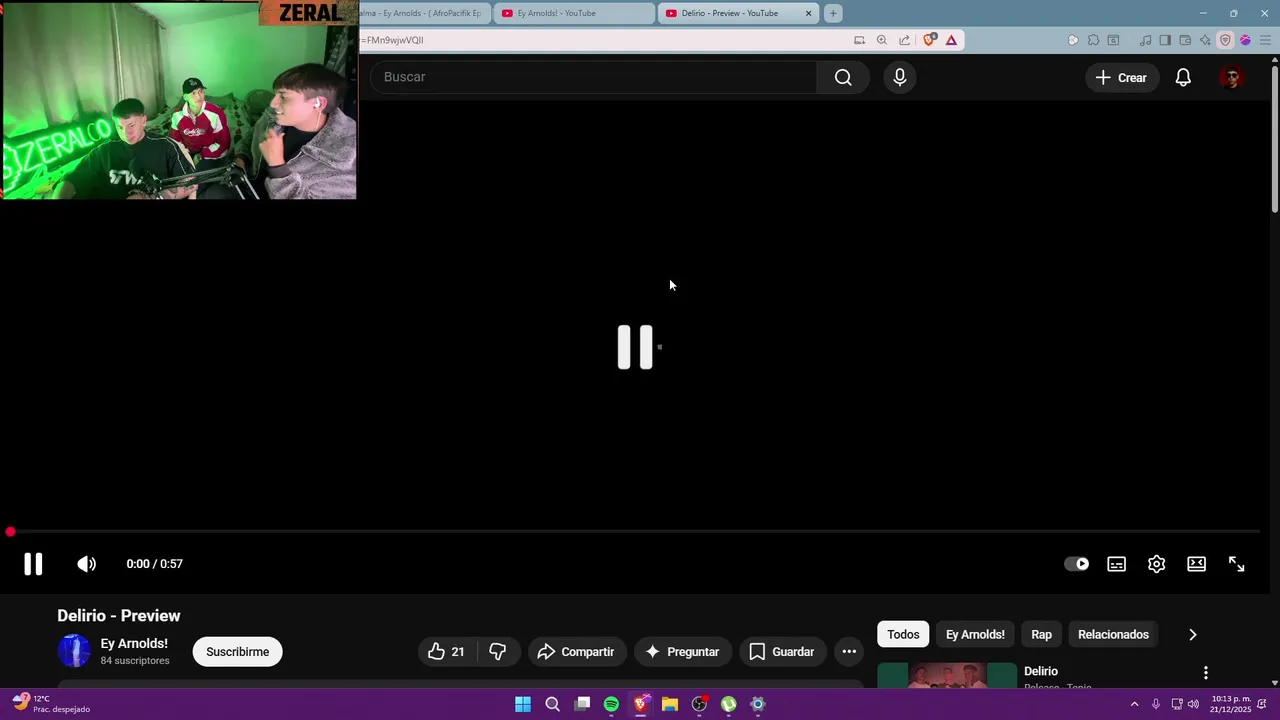
Task: Select the Ey Arnolds! filter chip
Action: click(x=975, y=634)
